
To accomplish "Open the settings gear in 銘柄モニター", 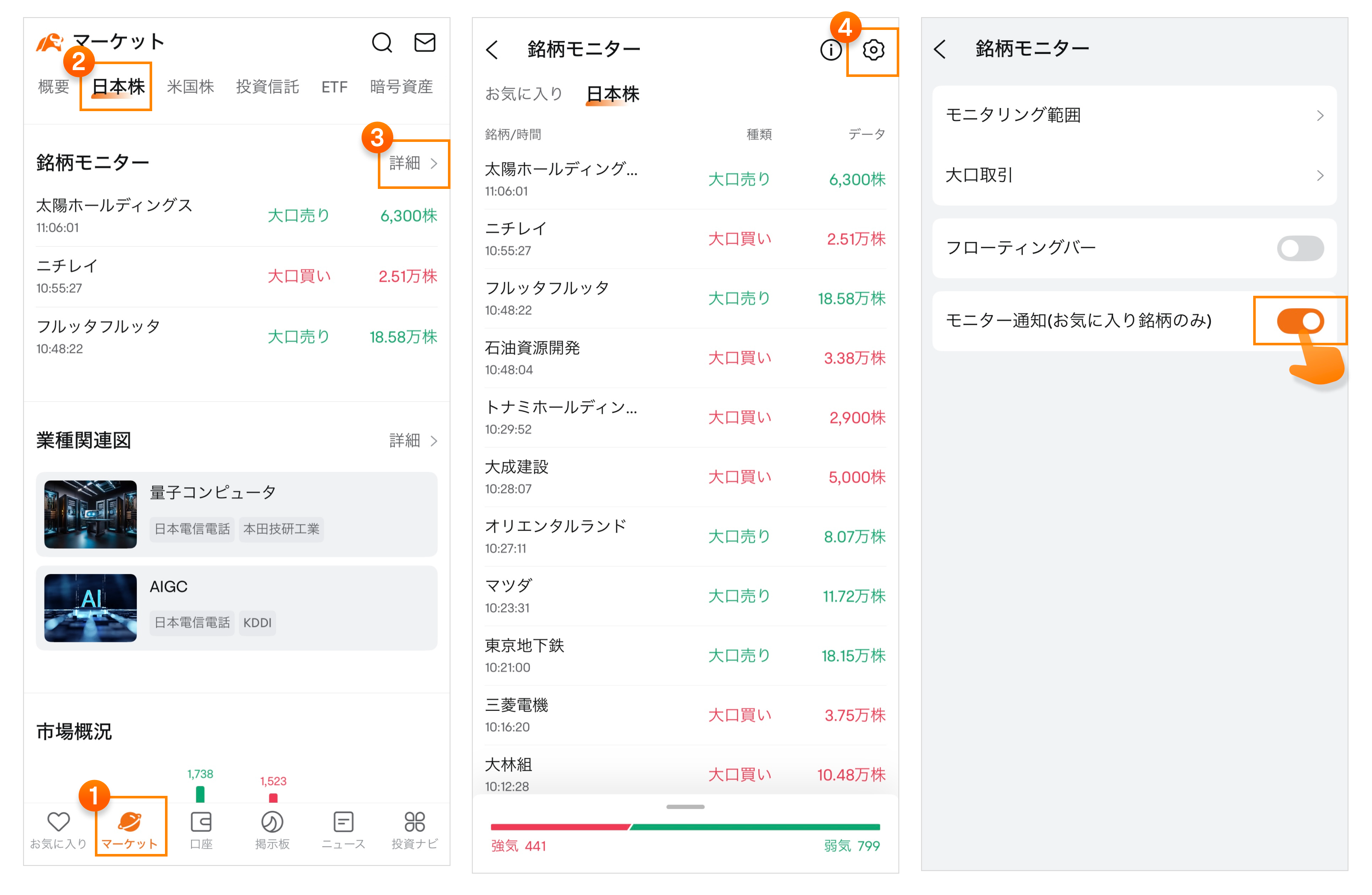I will pos(873,51).
